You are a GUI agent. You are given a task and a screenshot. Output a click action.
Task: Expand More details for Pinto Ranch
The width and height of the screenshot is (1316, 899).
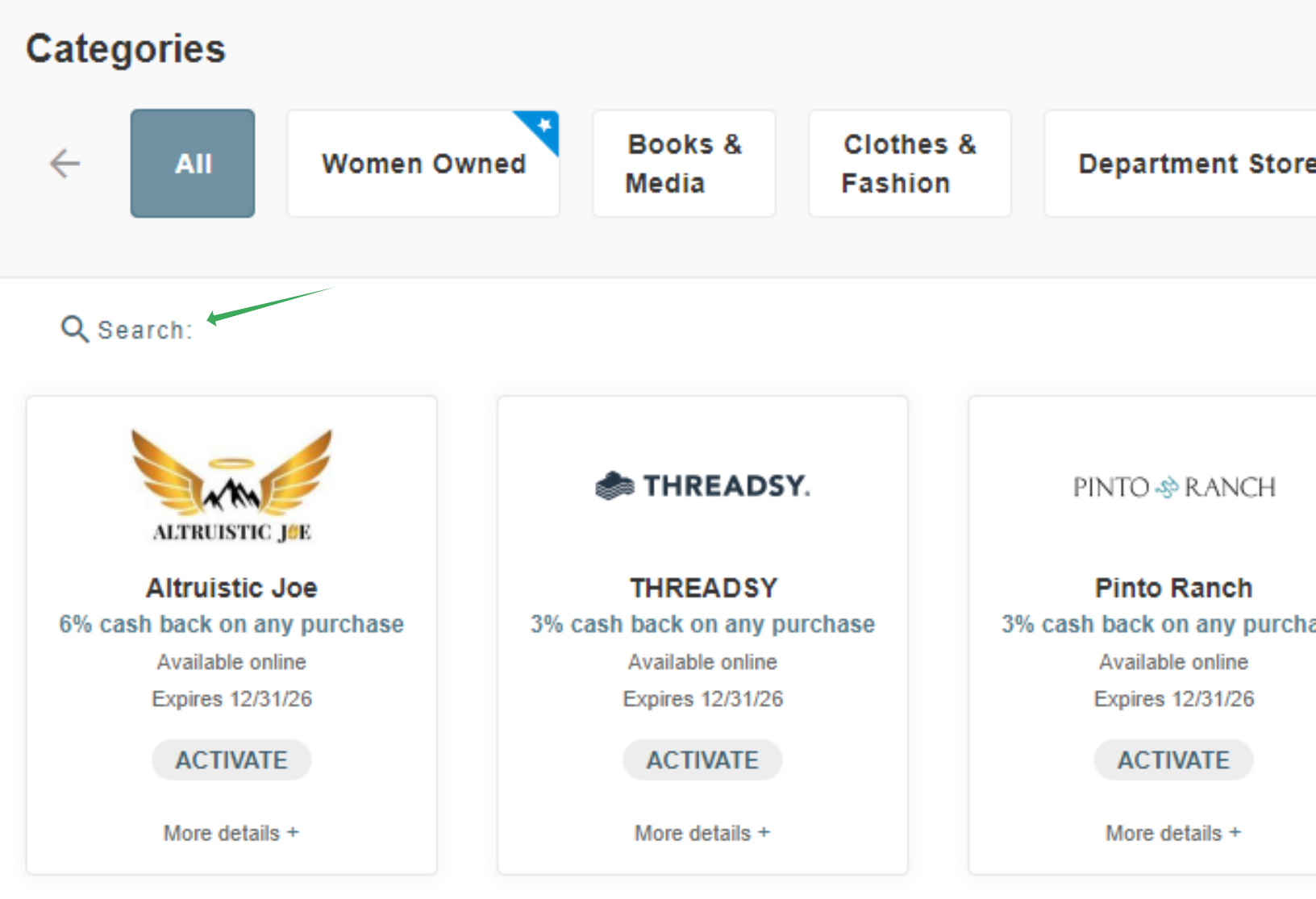click(x=1173, y=833)
